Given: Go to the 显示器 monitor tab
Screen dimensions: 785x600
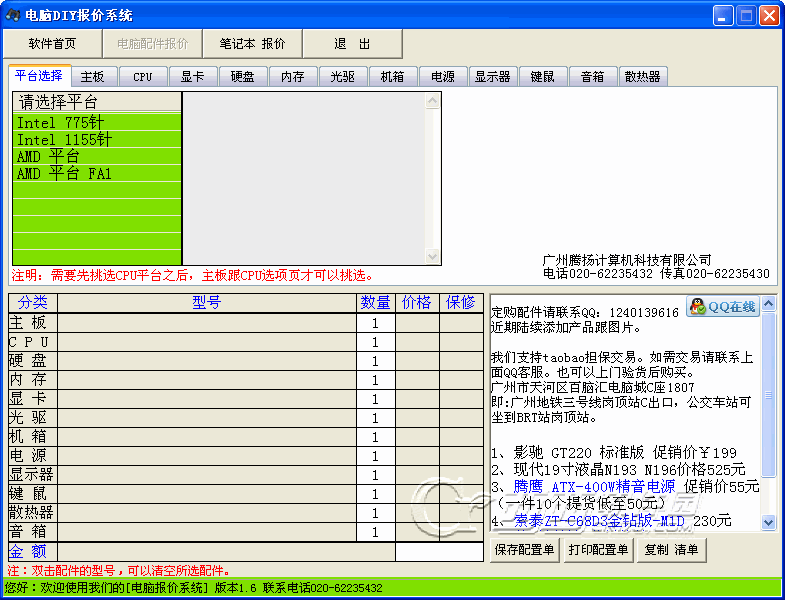Looking at the screenshot, I should click(492, 77).
